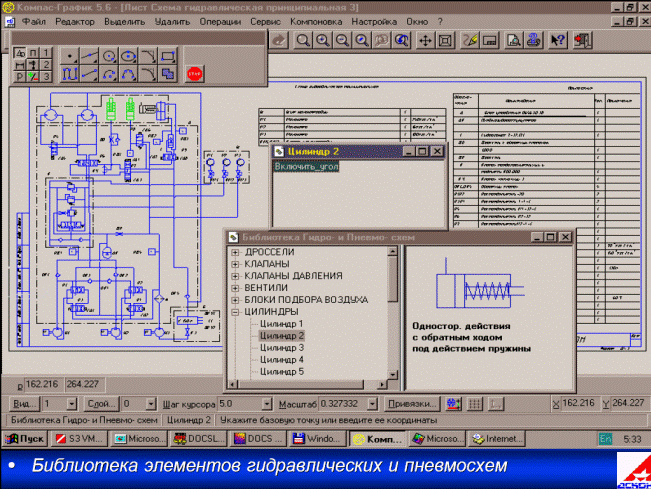Image resolution: width=651 pixels, height=489 pixels.
Task: Activate panel page number 1
Action: tap(46, 53)
